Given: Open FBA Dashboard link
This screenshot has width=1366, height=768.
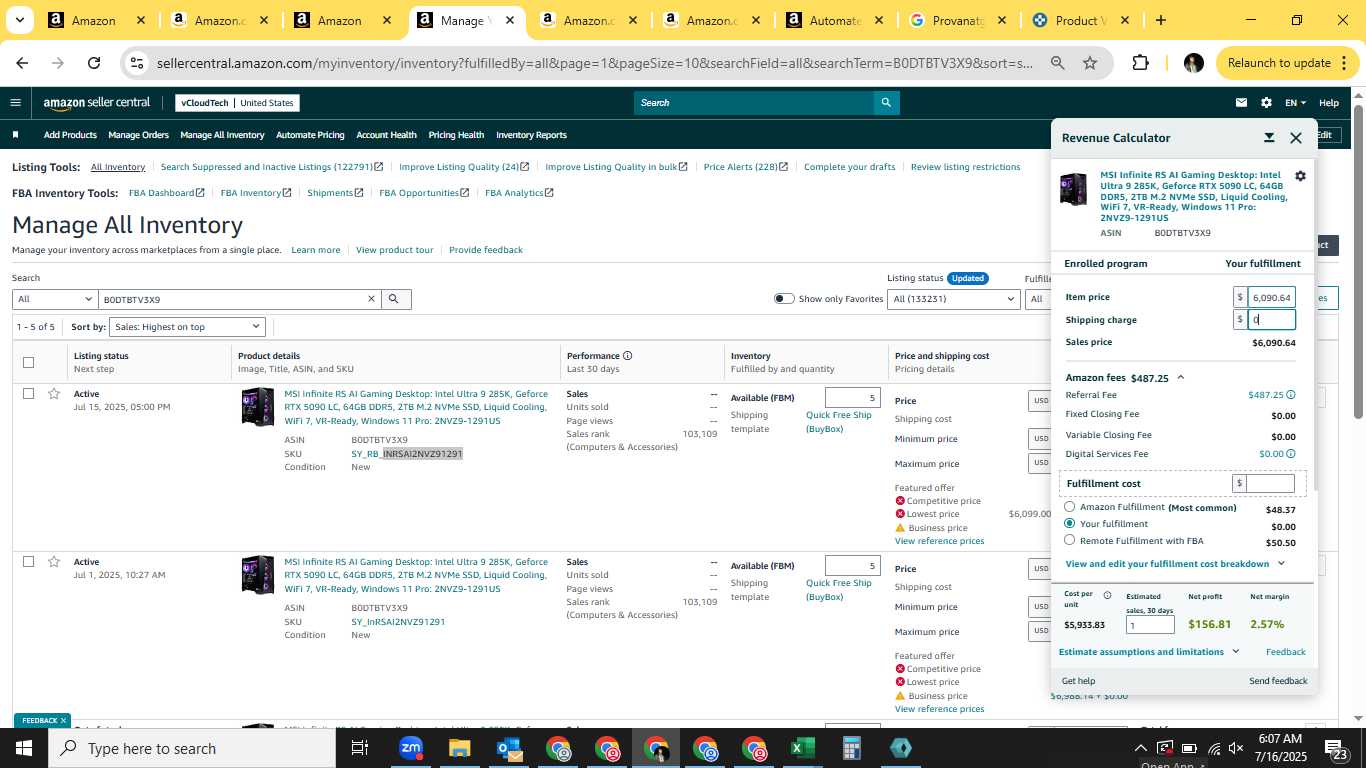Looking at the screenshot, I should point(166,193).
